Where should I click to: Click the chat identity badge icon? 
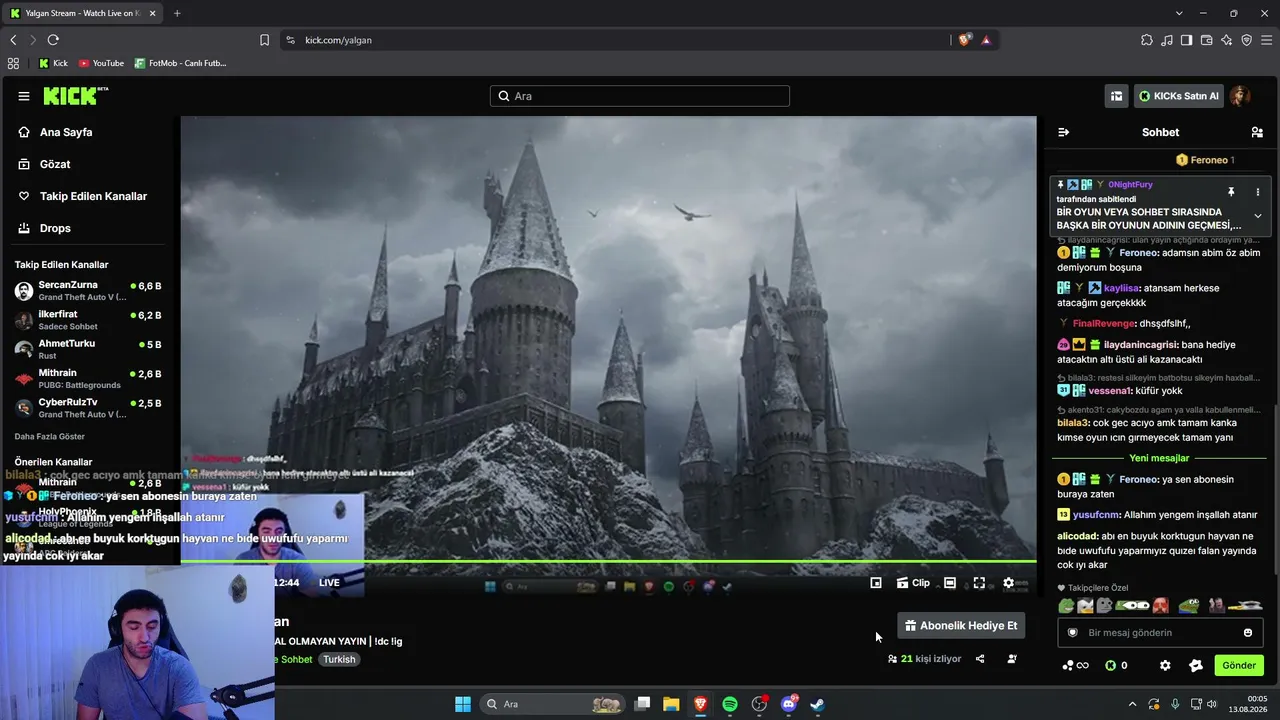click(x=1073, y=633)
